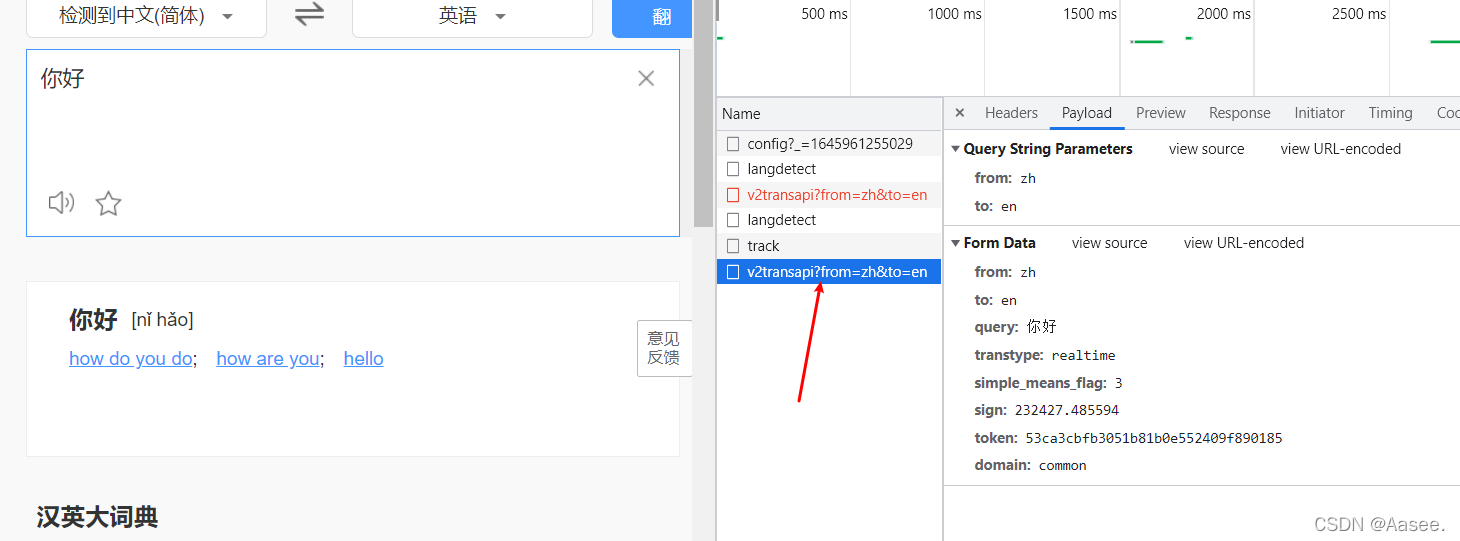Tick checkbox beside first langdetect request
Image resolution: width=1460 pixels, height=541 pixels.
point(733,169)
